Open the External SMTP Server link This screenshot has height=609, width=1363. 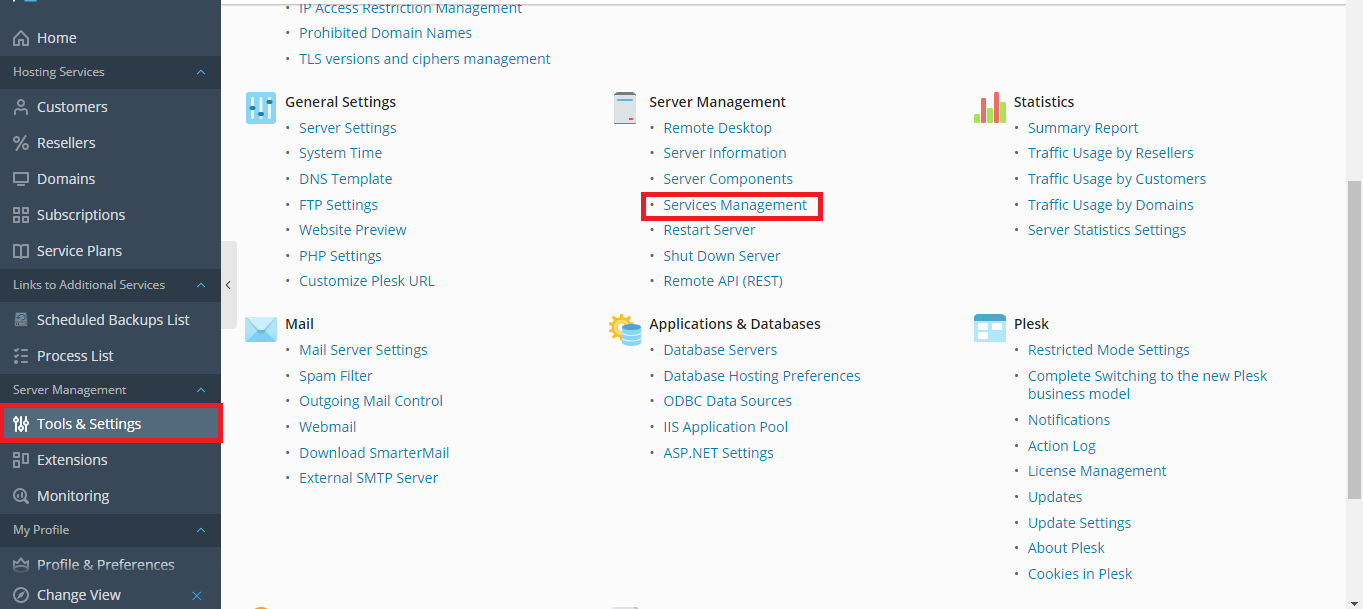click(368, 478)
